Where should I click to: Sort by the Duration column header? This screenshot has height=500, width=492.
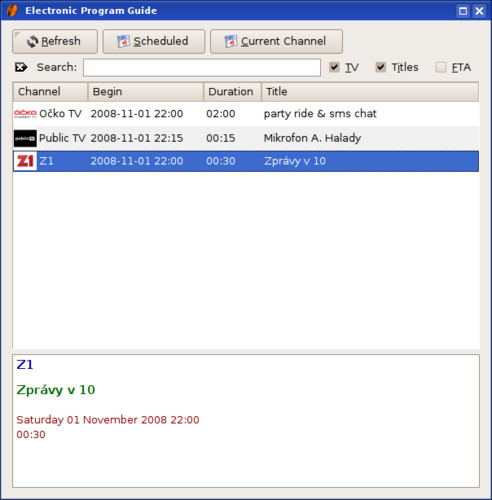[232, 92]
